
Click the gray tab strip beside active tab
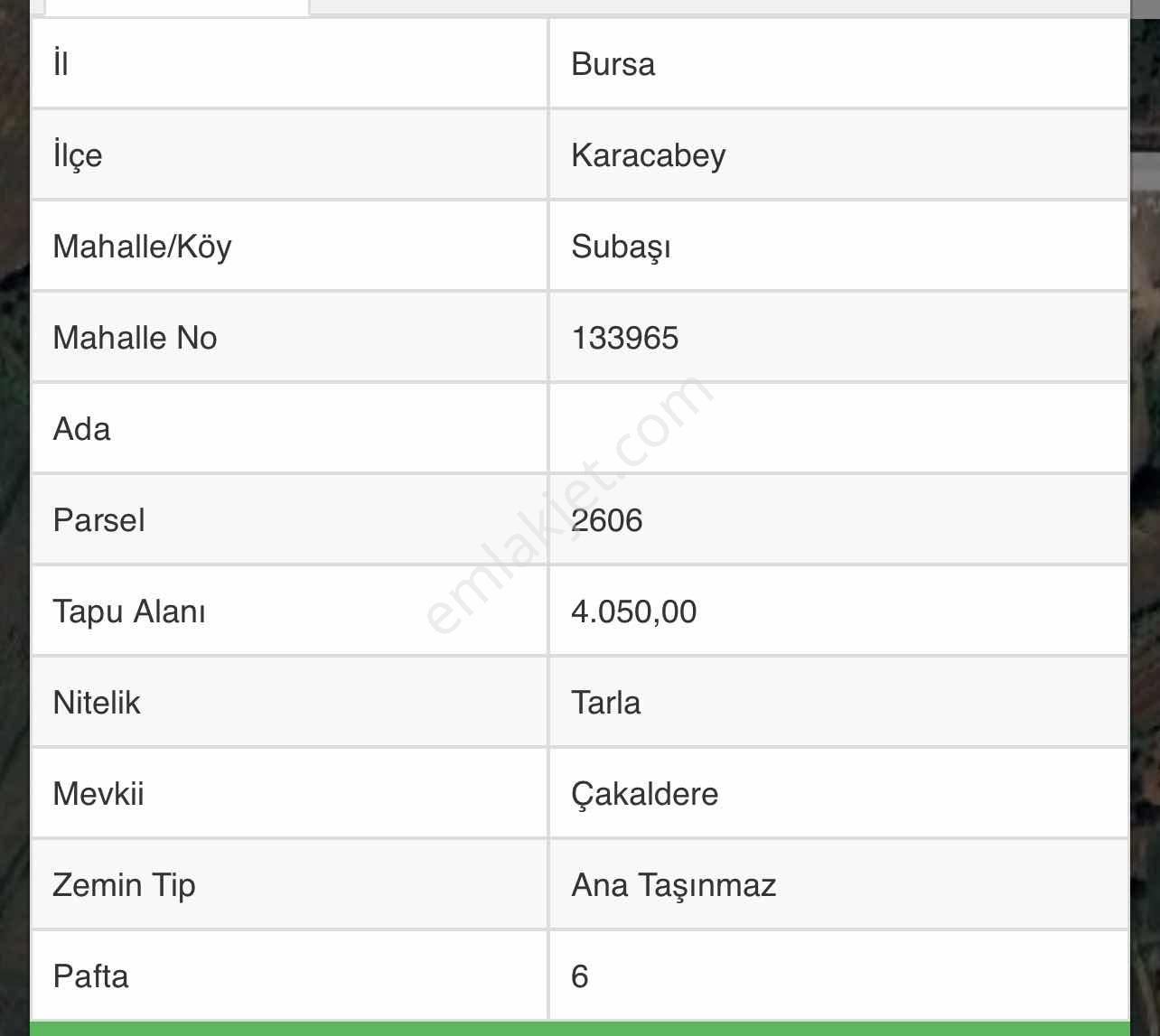(718, 6)
